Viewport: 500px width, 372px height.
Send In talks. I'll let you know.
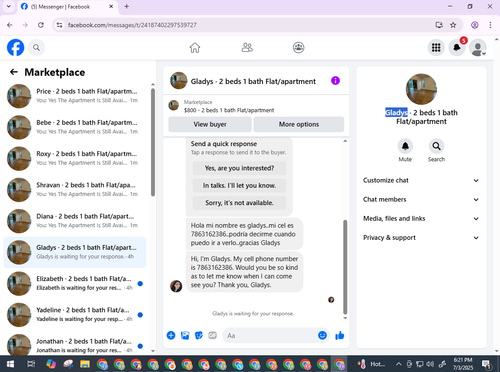[239, 185]
